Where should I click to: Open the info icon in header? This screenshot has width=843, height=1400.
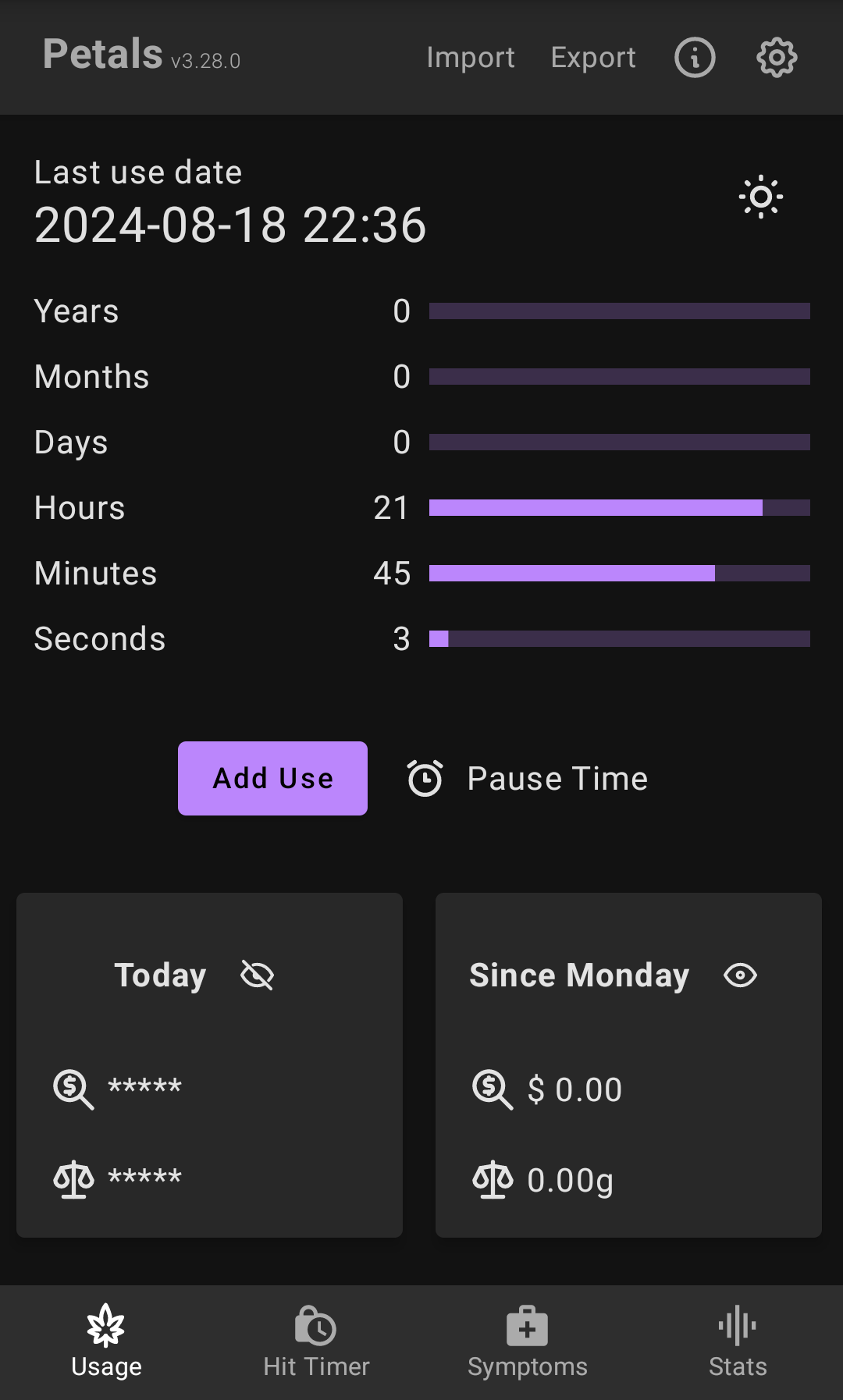695,57
